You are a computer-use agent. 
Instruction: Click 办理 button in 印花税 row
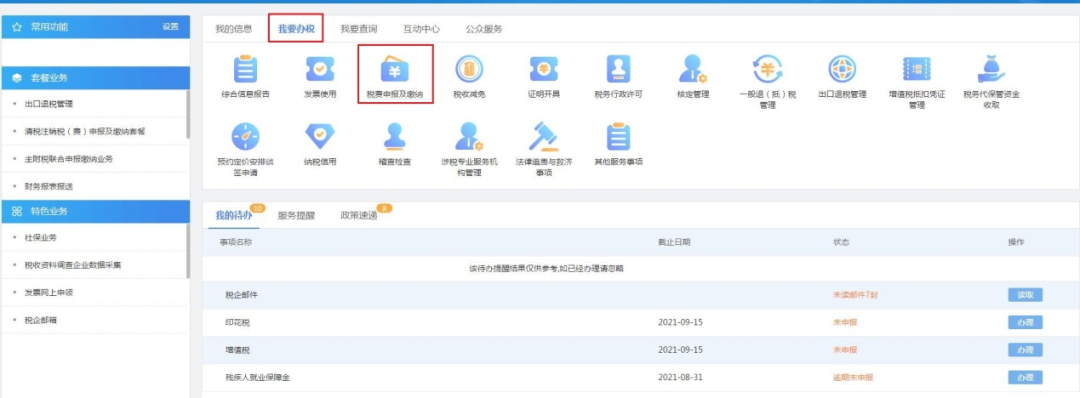click(x=1025, y=322)
